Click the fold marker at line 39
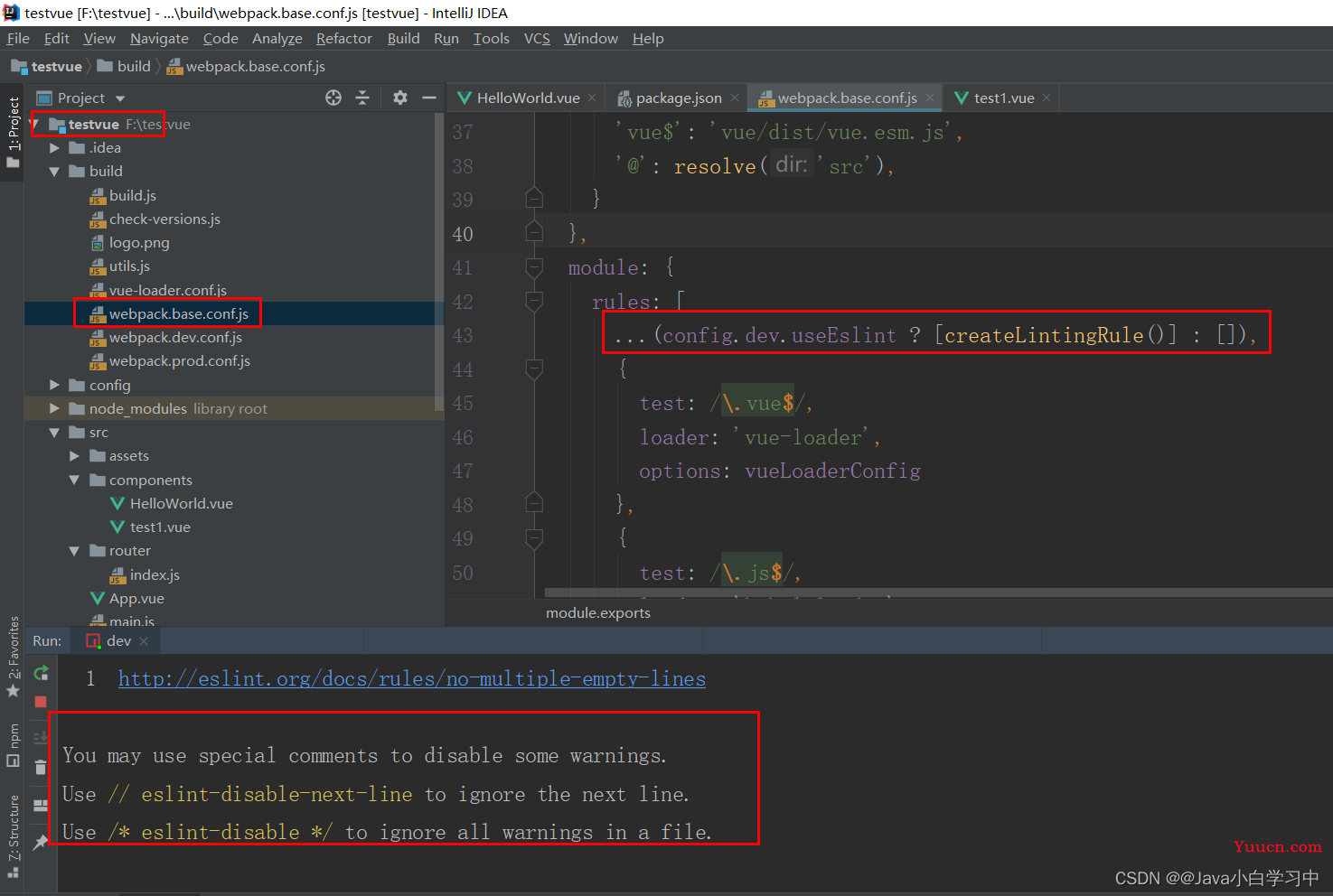Image resolution: width=1333 pixels, height=896 pixels. tap(534, 198)
